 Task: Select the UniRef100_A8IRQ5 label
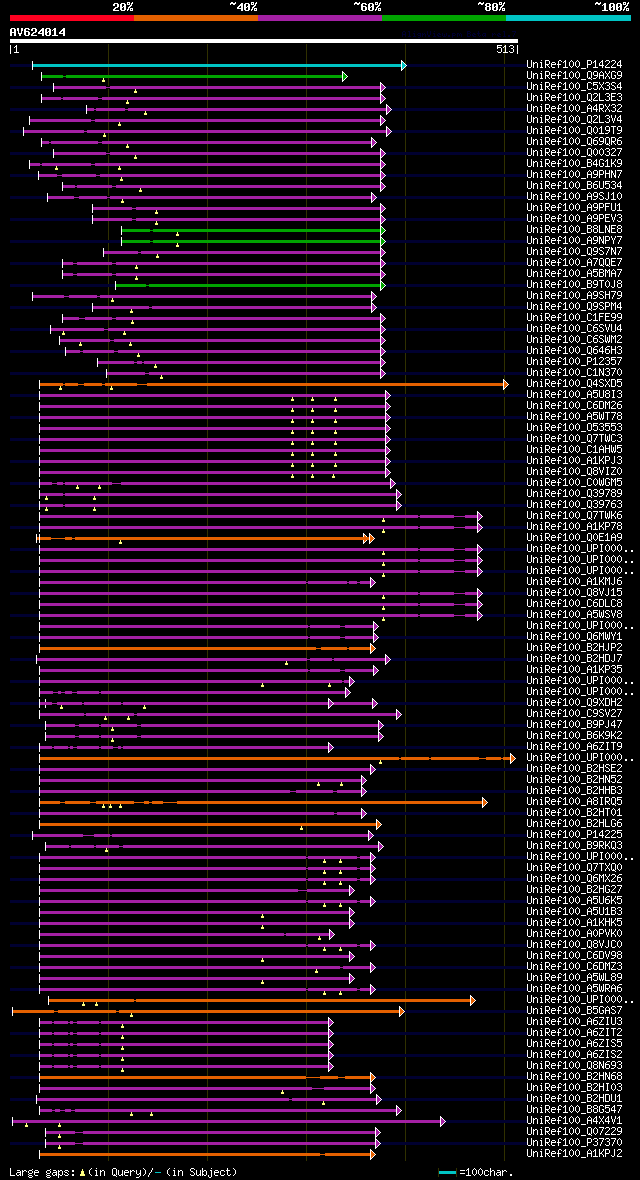pyautogui.click(x=574, y=801)
